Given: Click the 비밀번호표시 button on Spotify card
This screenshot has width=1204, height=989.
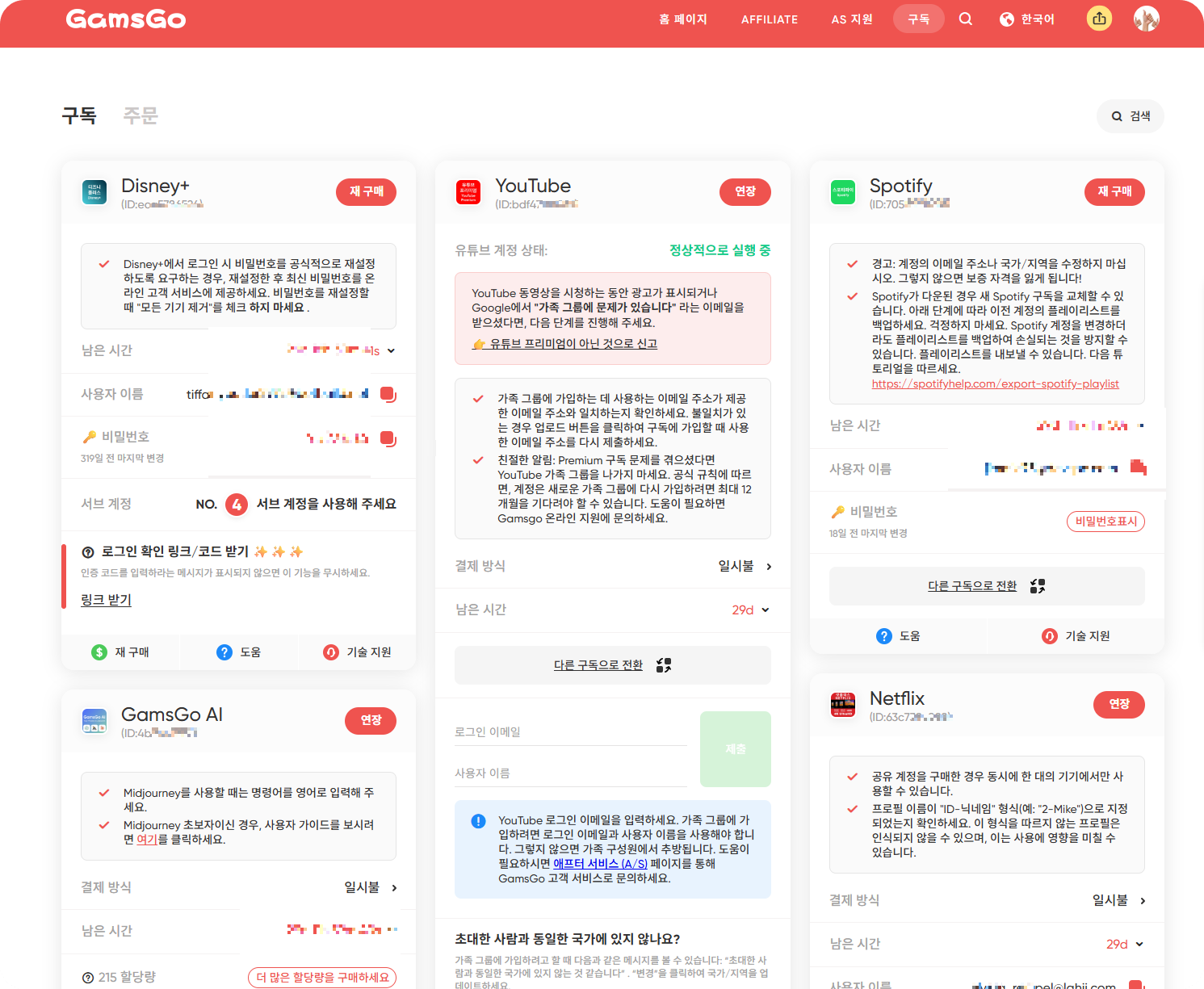Looking at the screenshot, I should pyautogui.click(x=1105, y=522).
